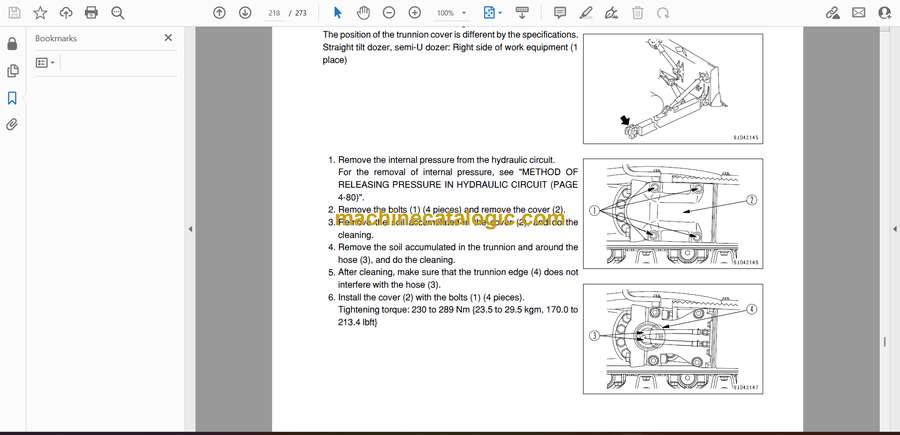Click the rotate page icon
900x435 pixels.
click(x=663, y=13)
